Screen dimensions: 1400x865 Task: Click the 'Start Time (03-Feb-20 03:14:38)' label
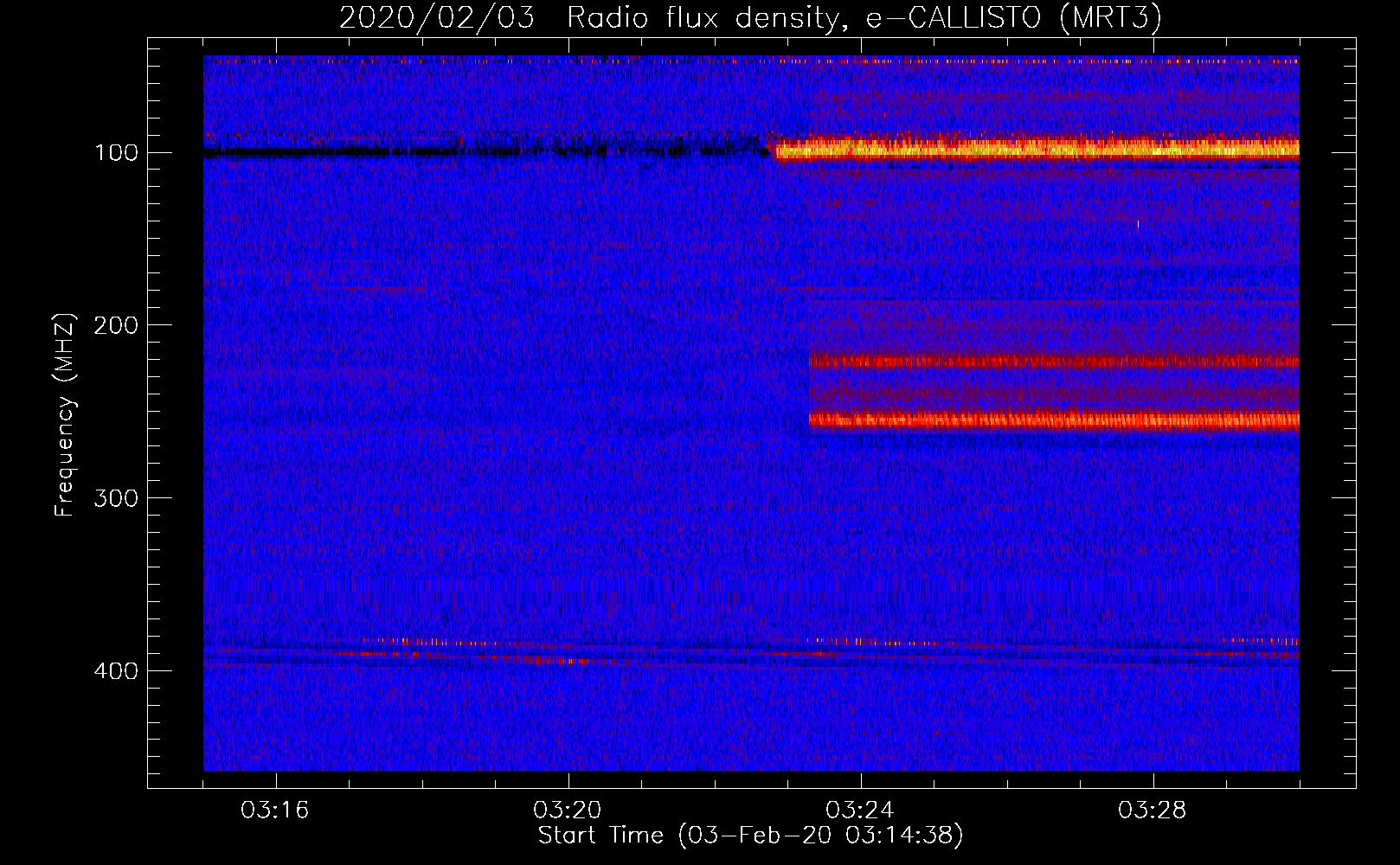pyautogui.click(x=751, y=836)
